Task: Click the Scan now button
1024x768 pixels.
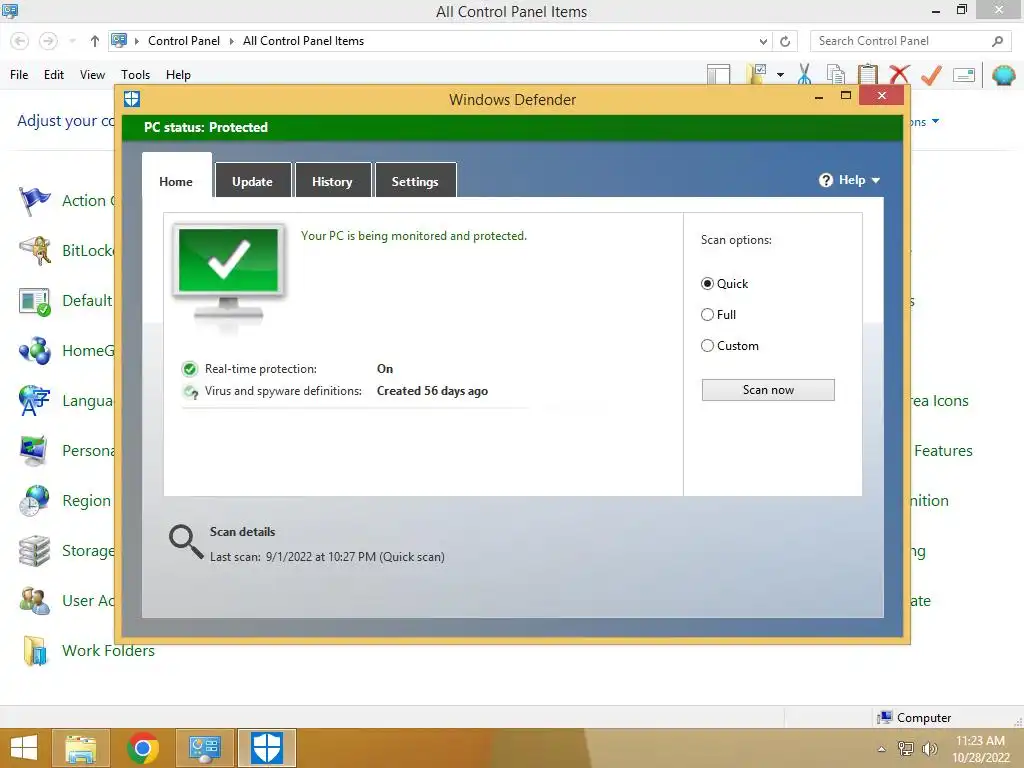Action: [x=768, y=390]
